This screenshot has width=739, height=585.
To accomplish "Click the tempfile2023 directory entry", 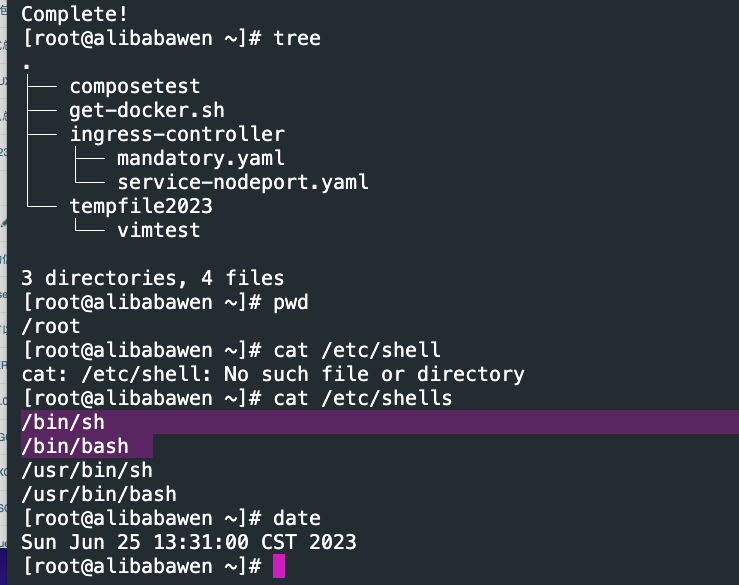I will [x=141, y=206].
